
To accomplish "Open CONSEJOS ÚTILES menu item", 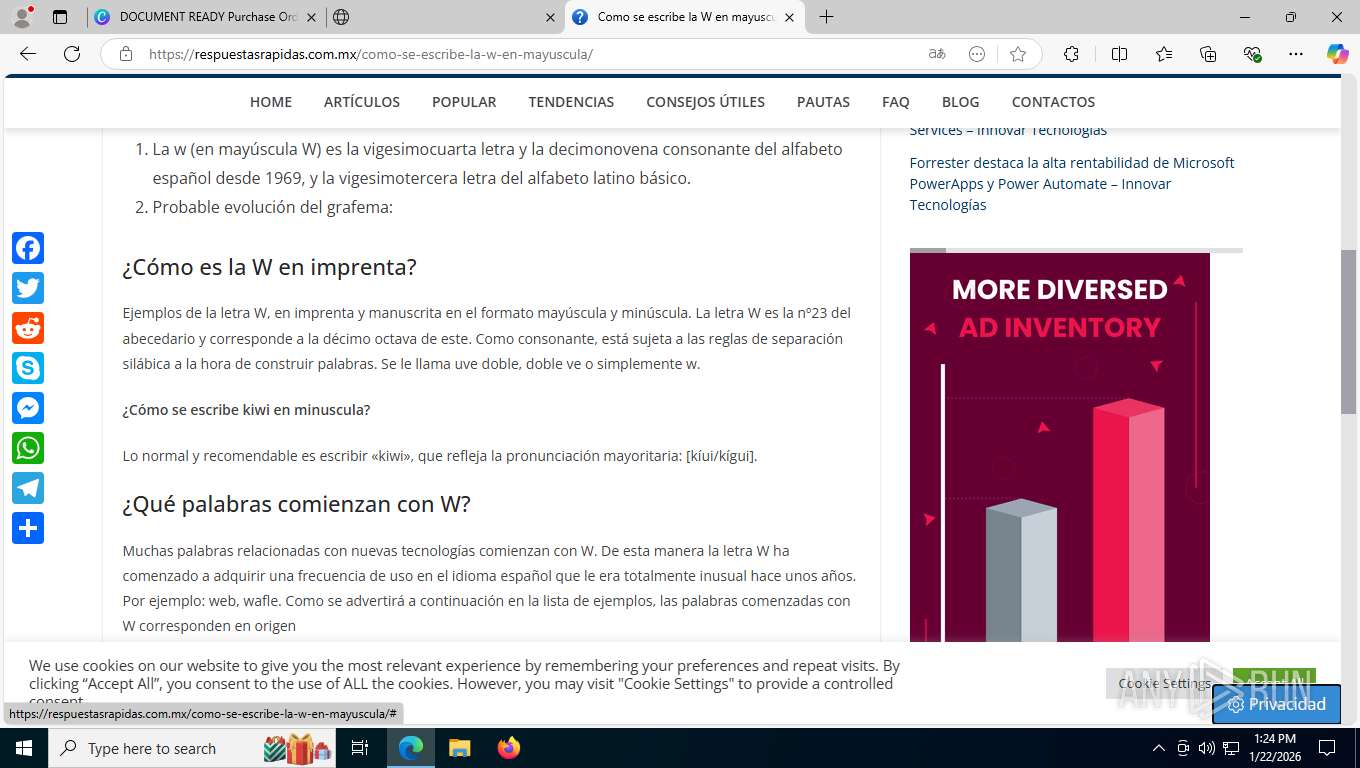I will [x=705, y=102].
